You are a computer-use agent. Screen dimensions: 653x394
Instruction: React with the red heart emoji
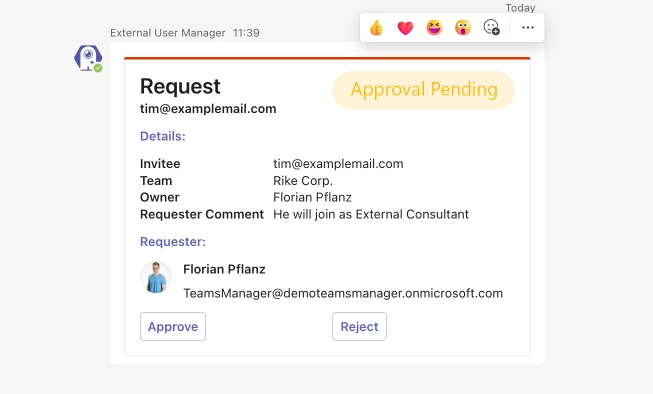(x=405, y=28)
